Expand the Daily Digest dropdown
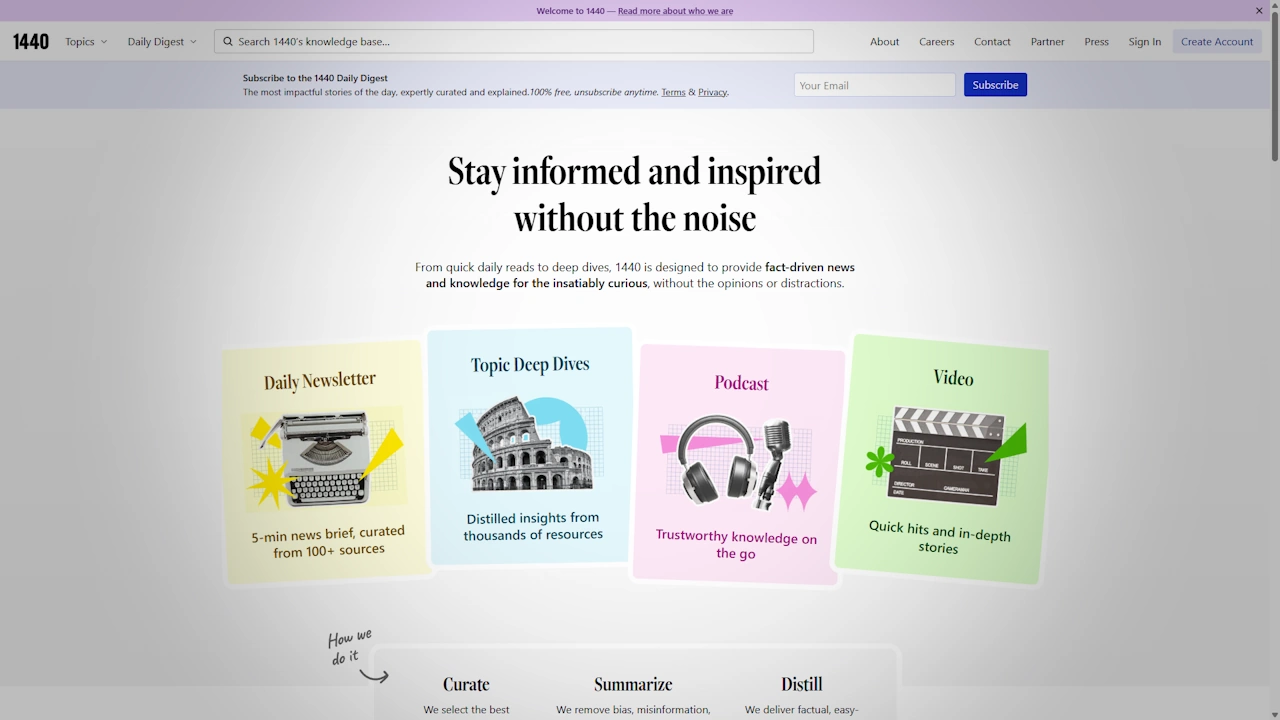The width and height of the screenshot is (1280, 720). pos(162,42)
